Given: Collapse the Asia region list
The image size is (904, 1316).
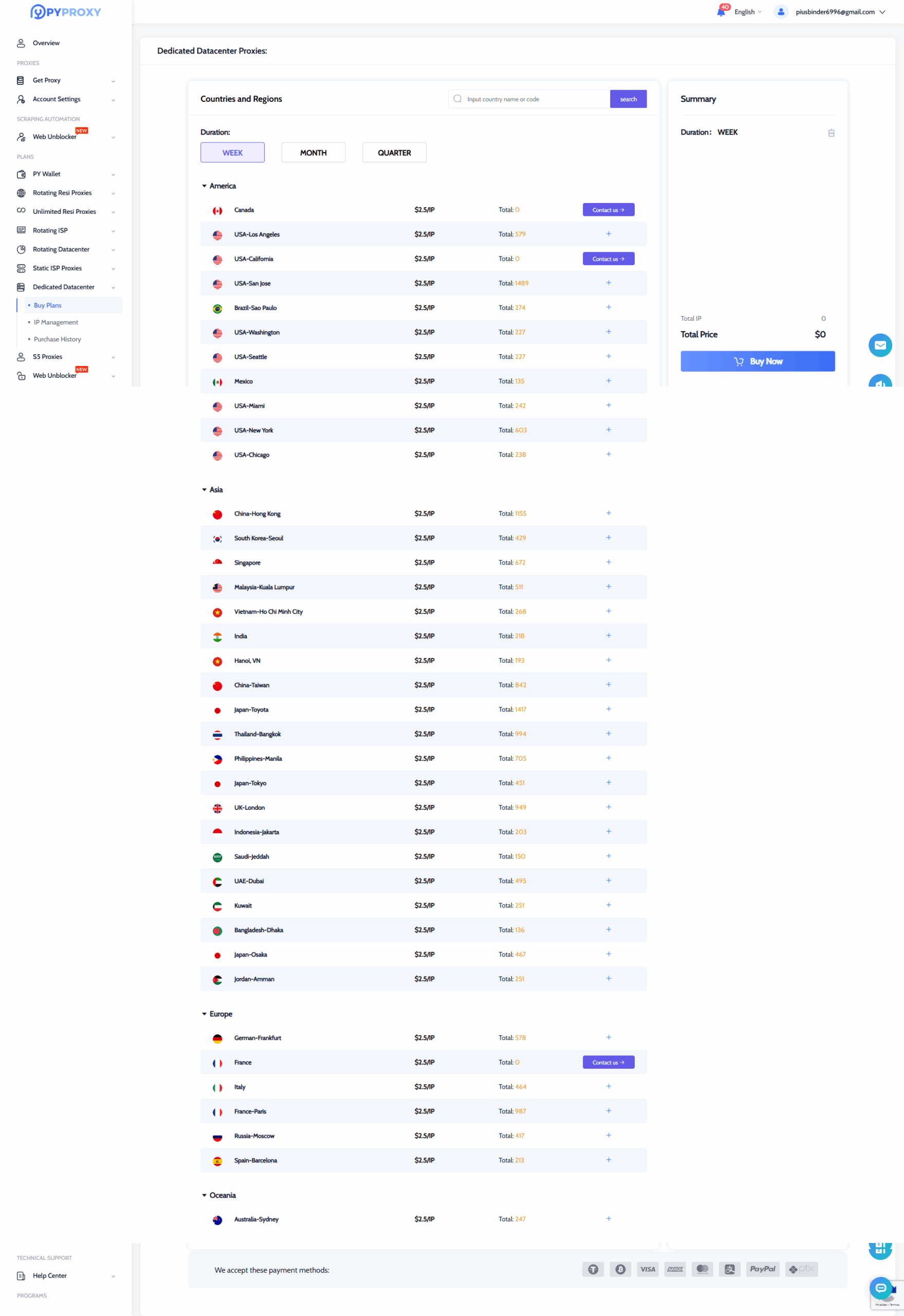Looking at the screenshot, I should [205, 489].
